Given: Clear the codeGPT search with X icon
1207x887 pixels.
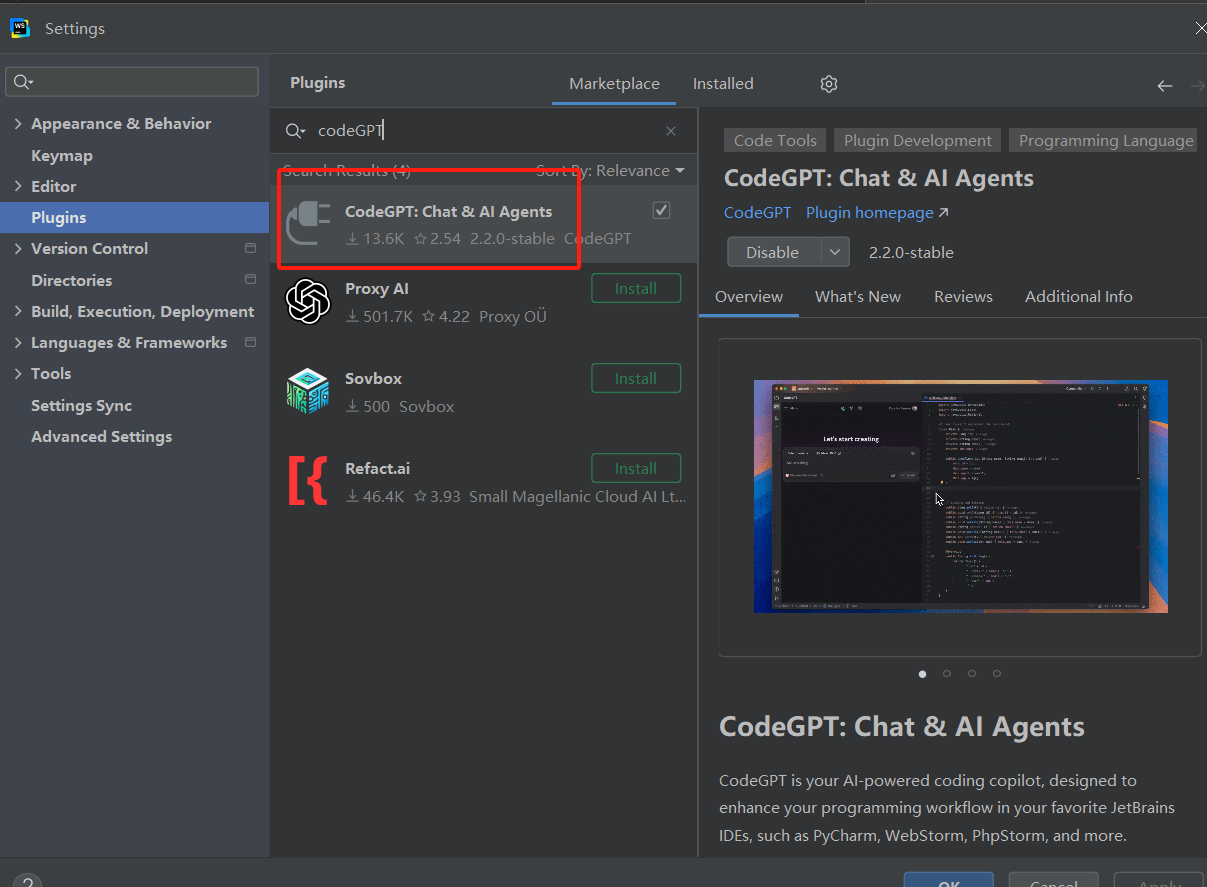Looking at the screenshot, I should (x=671, y=131).
